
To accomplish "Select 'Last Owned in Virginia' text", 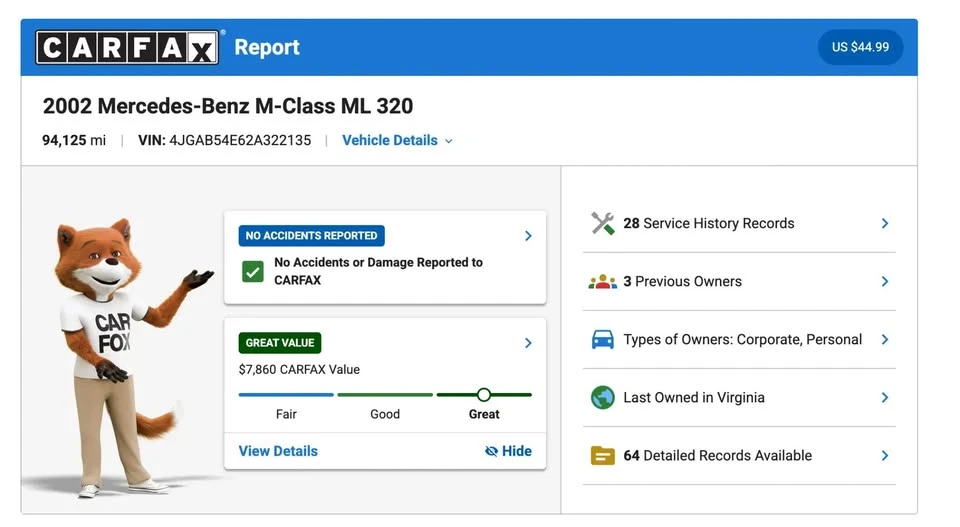I will pyautogui.click(x=694, y=398).
